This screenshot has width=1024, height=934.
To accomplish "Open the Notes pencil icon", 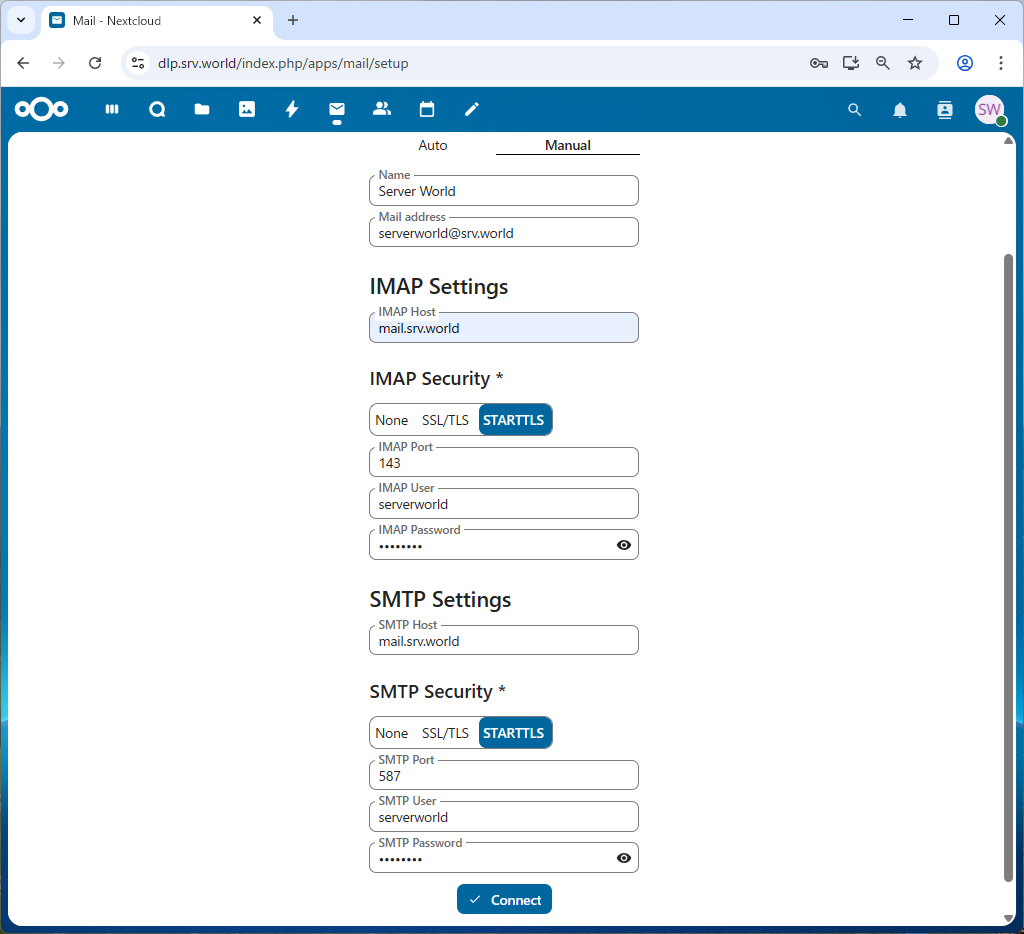I will tap(472, 109).
